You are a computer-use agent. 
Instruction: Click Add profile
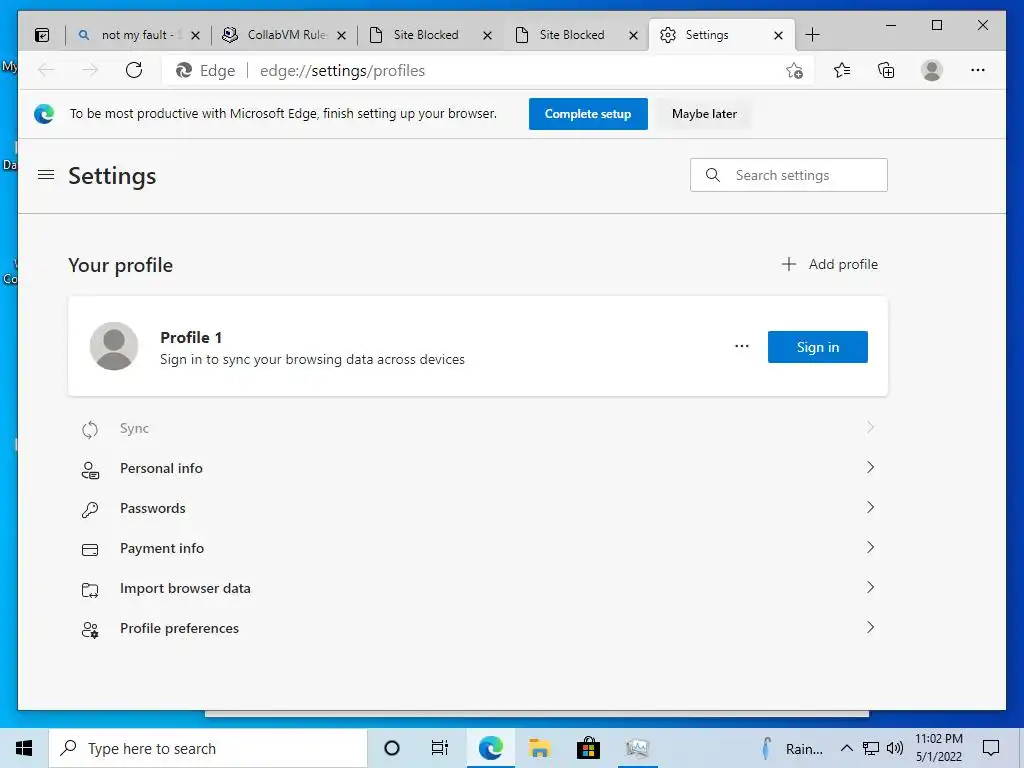[829, 264]
